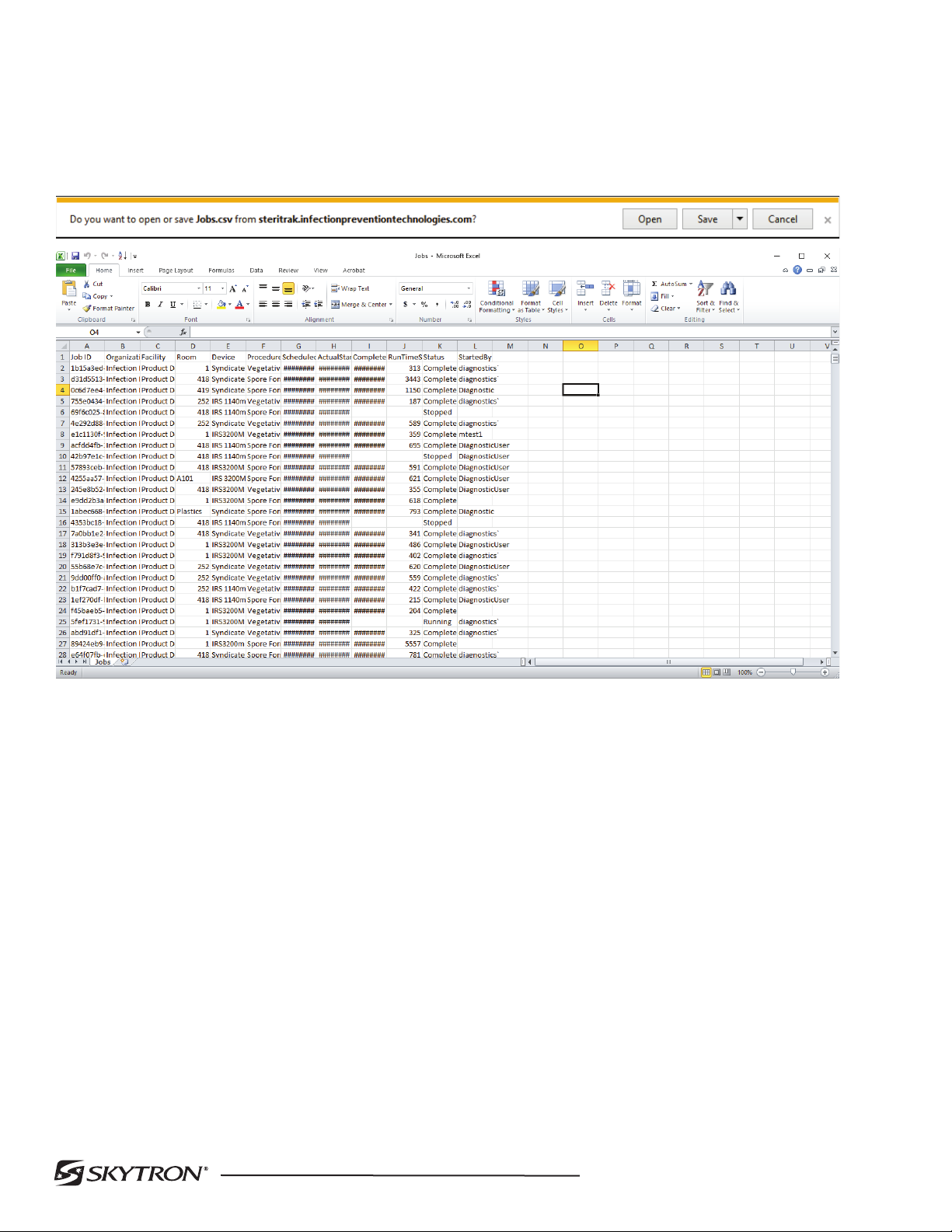Click the Delete cells icon

tap(609, 290)
